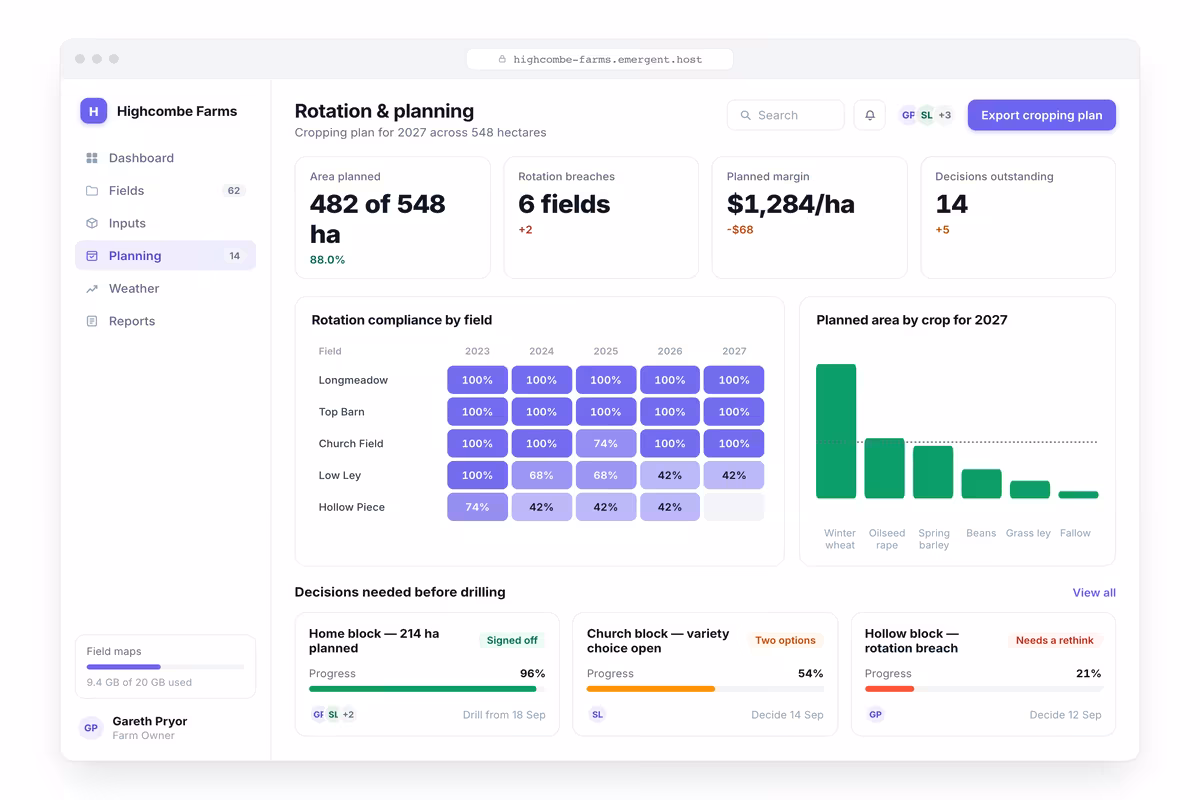Click the Inputs box icon

coord(92,223)
